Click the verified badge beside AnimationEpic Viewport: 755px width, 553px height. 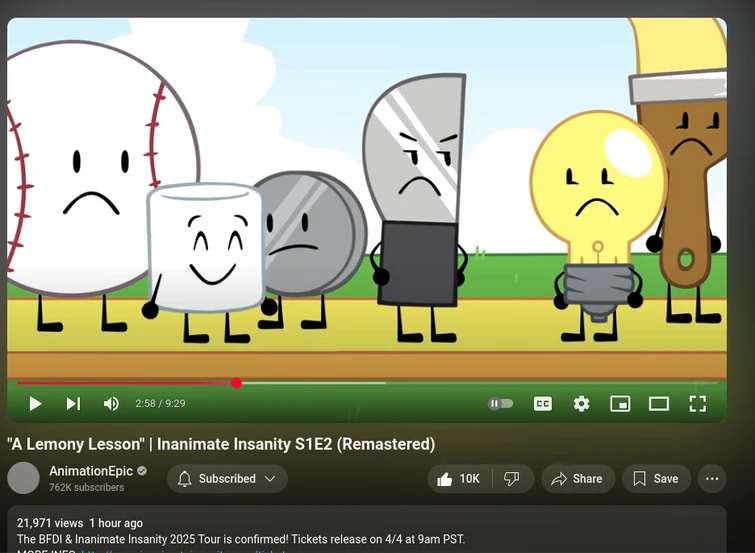(142, 471)
